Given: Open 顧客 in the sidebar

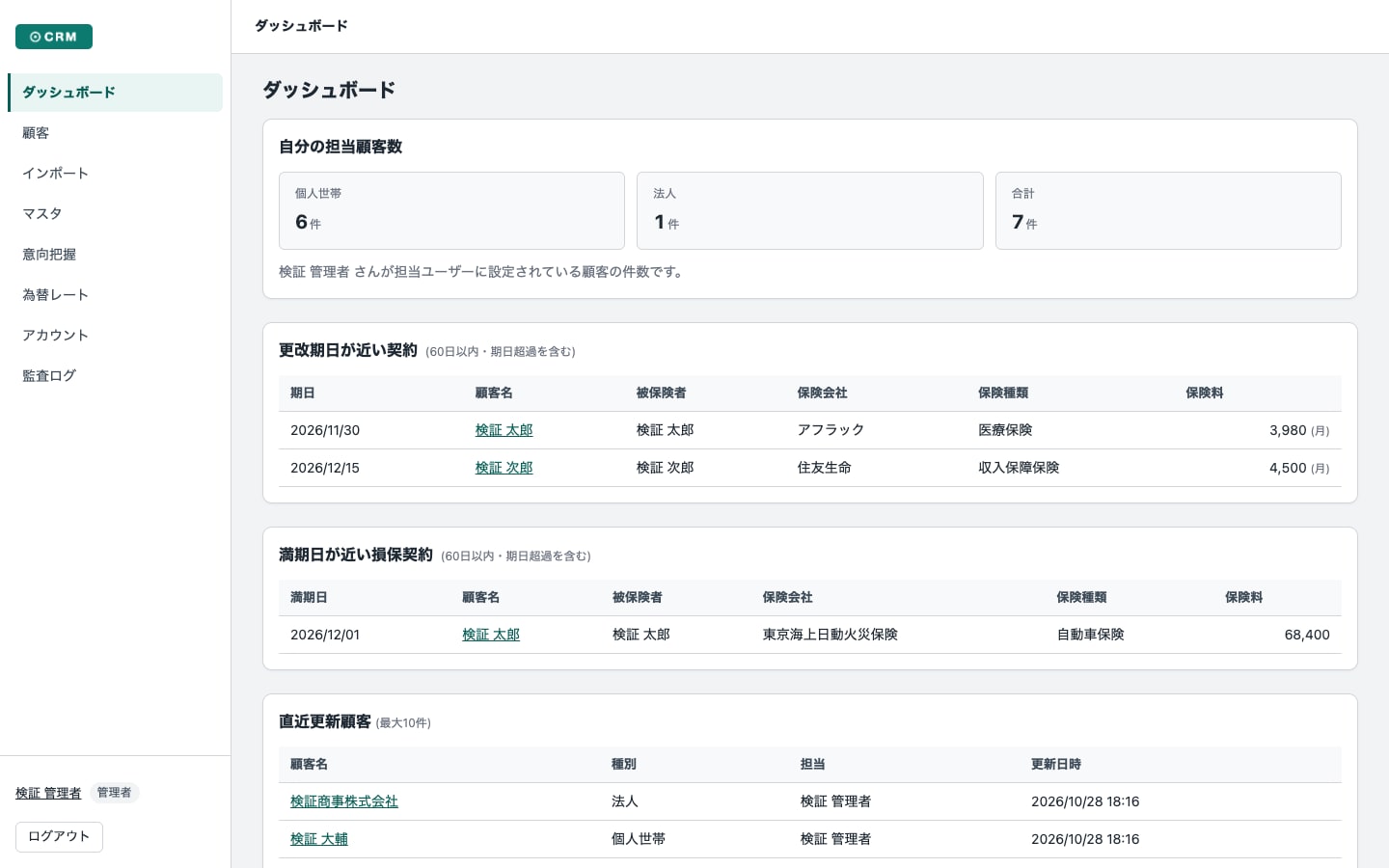Looking at the screenshot, I should coord(115,133).
